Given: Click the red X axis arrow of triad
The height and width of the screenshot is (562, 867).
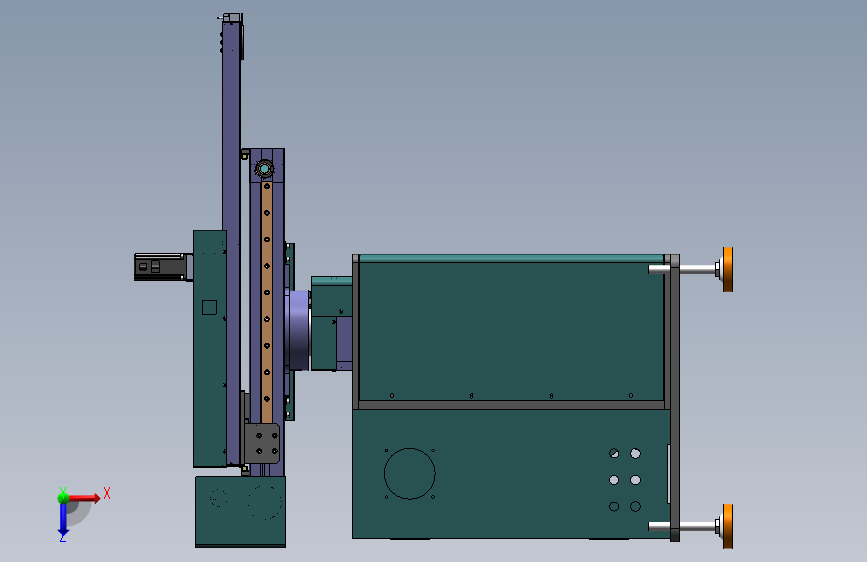Looking at the screenshot, I should 85,498.
